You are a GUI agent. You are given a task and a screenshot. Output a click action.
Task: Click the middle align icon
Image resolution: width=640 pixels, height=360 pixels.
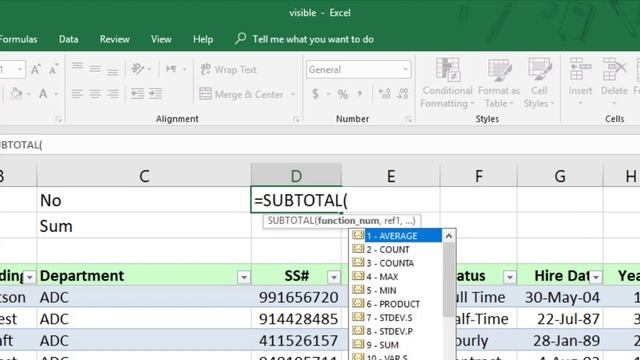pos(95,69)
